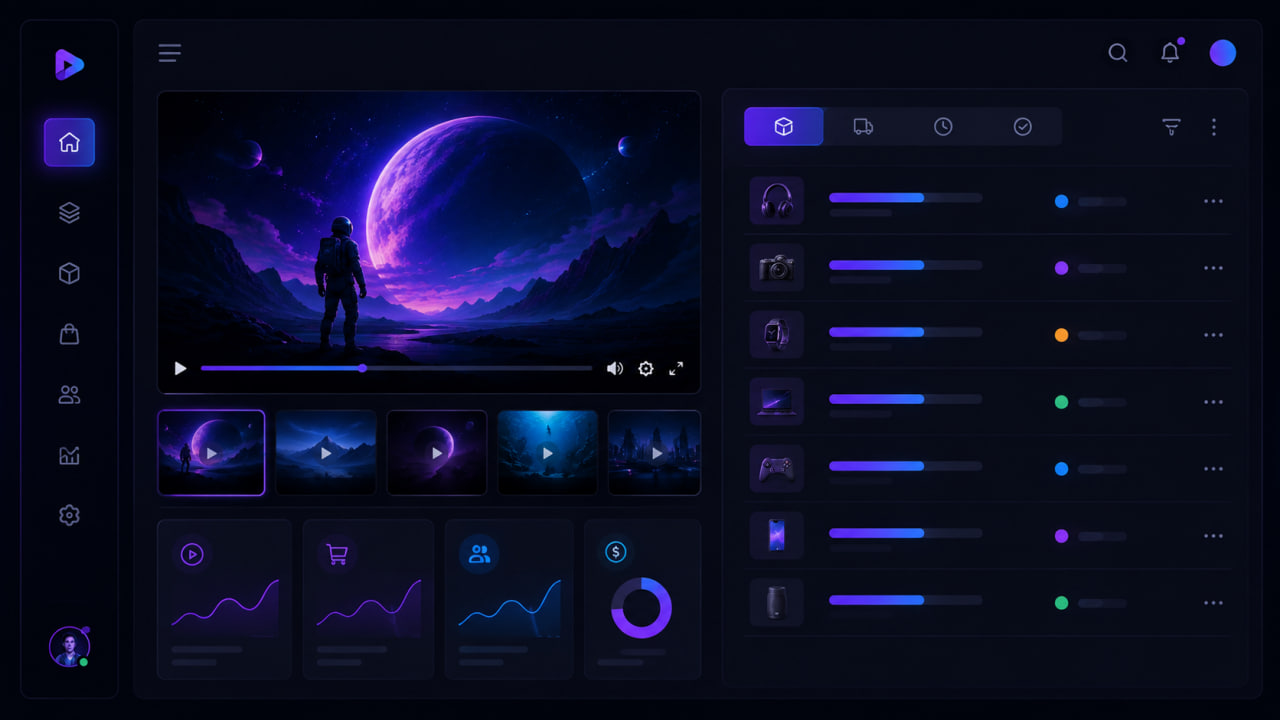This screenshot has width=1280, height=720.
Task: Open the shopping bag section in the sidebar
Action: (69, 334)
